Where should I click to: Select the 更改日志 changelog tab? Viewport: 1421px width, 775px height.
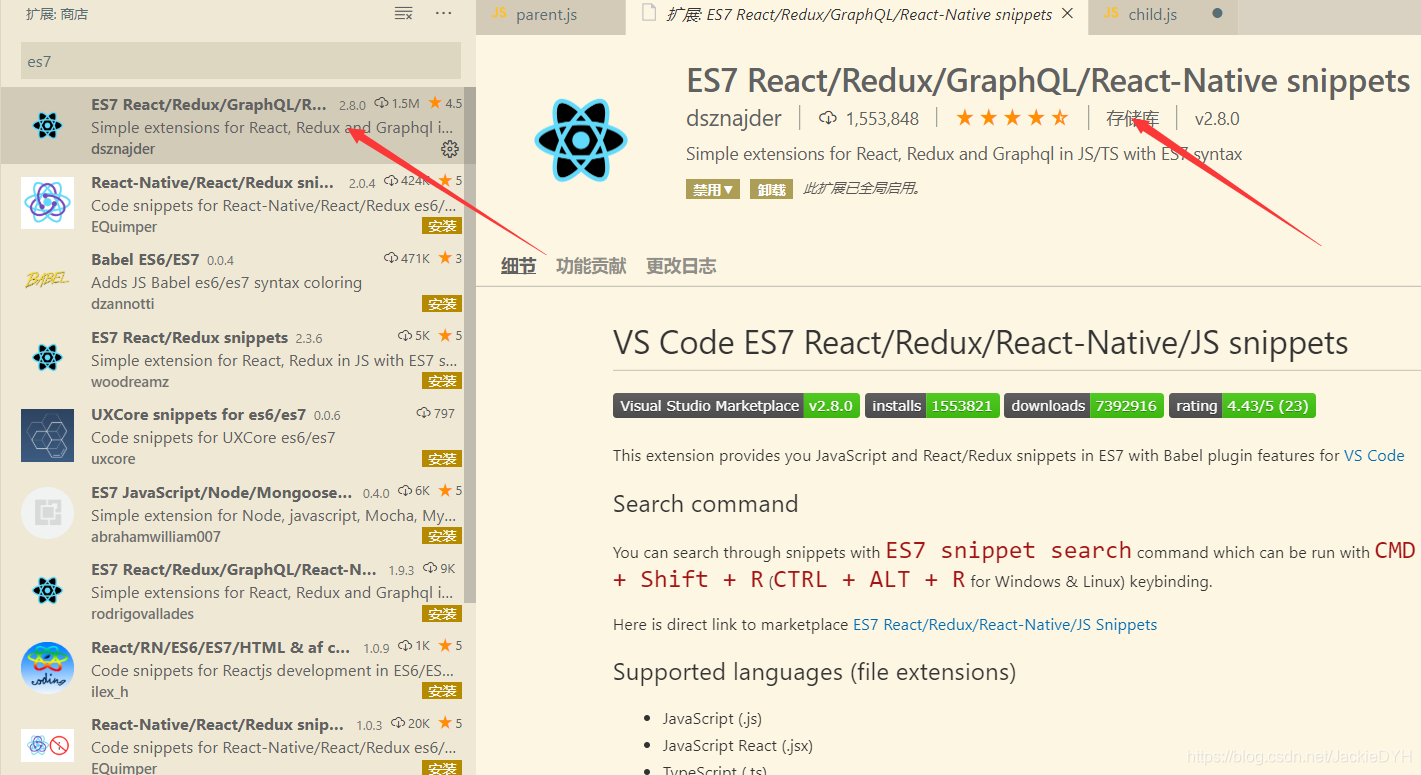pos(681,266)
